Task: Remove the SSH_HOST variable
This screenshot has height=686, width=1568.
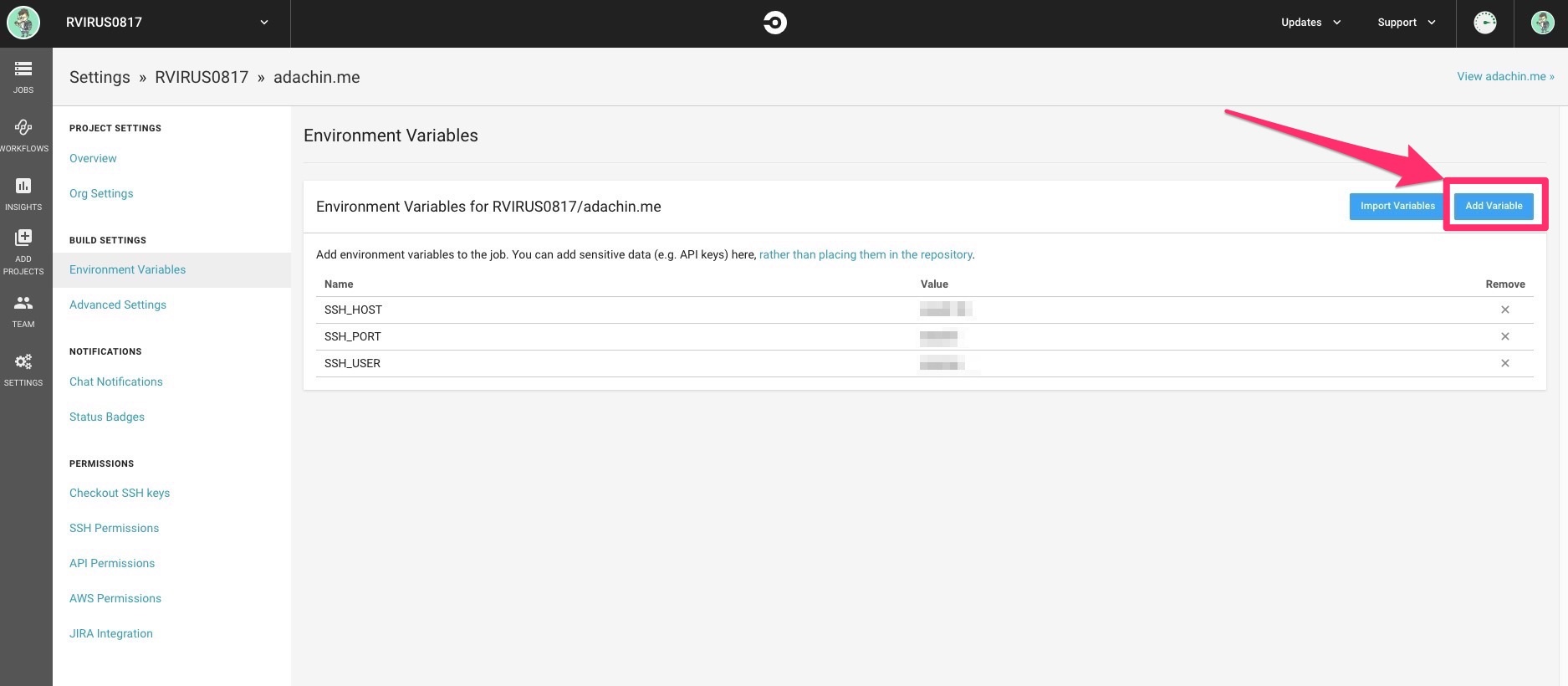Action: [1504, 310]
